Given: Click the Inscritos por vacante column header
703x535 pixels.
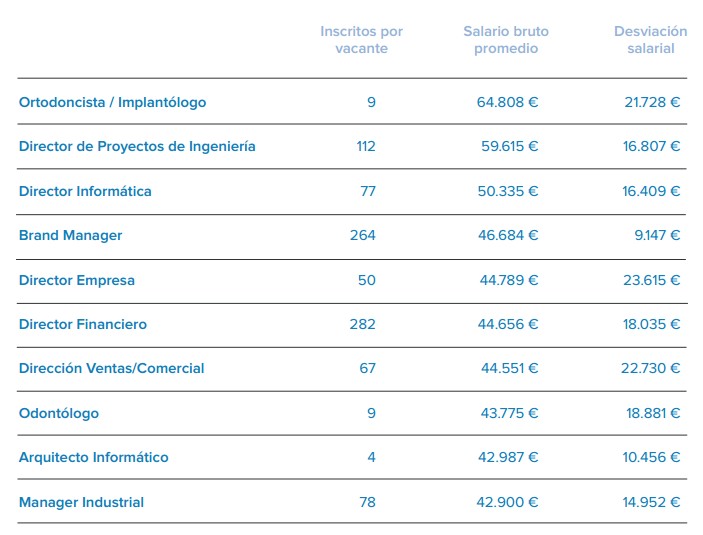Looking at the screenshot, I should pos(362,40).
